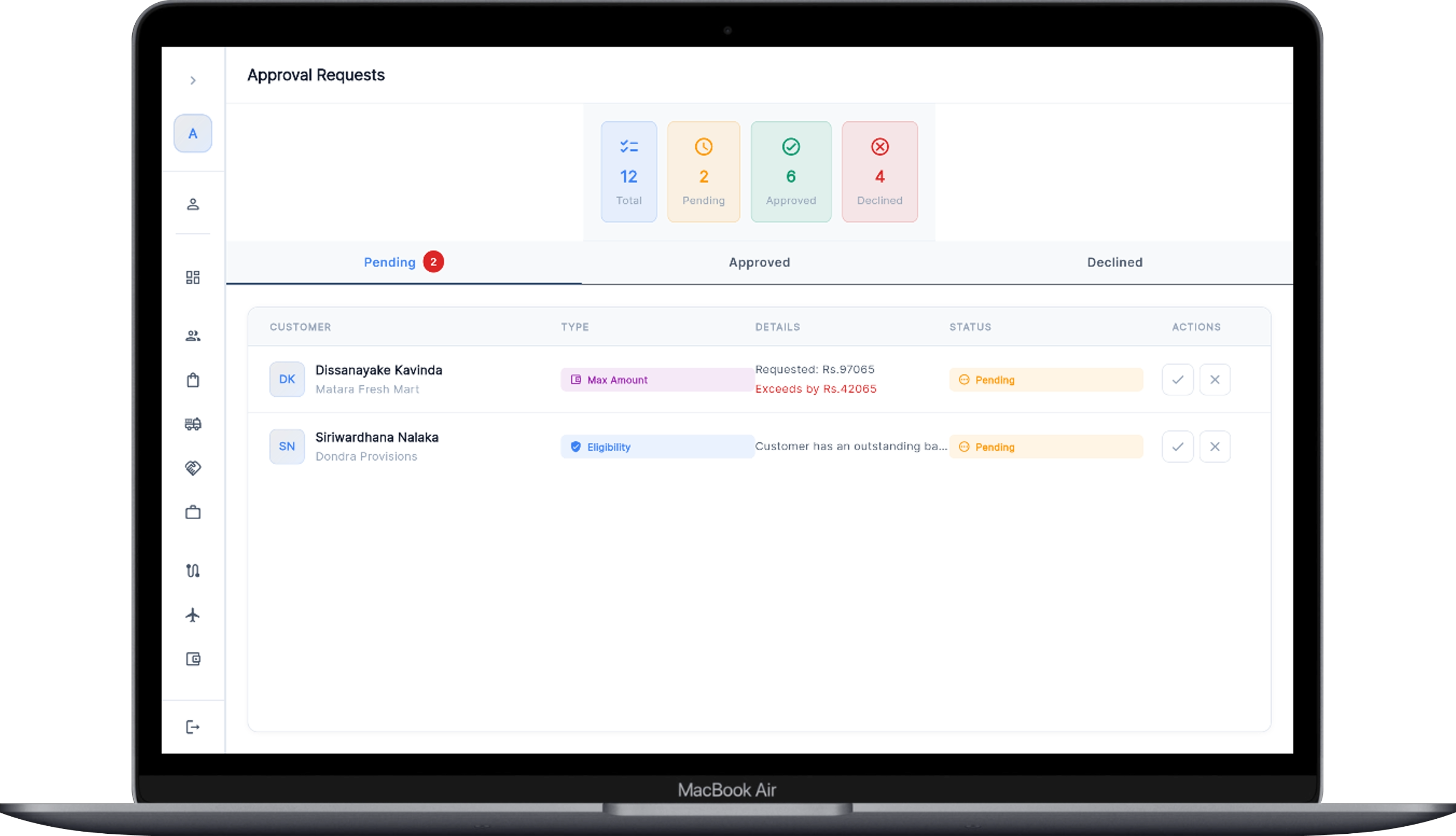Click the name "Dissanayake Kavinda"
Screen dimensions: 1456x836
(378, 371)
